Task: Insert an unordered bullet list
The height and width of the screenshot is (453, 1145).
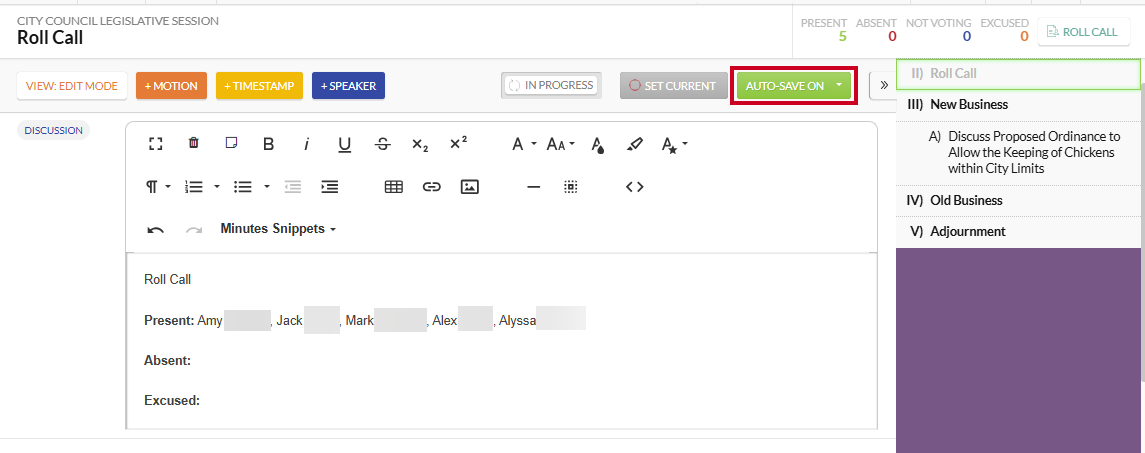Action: (242, 187)
